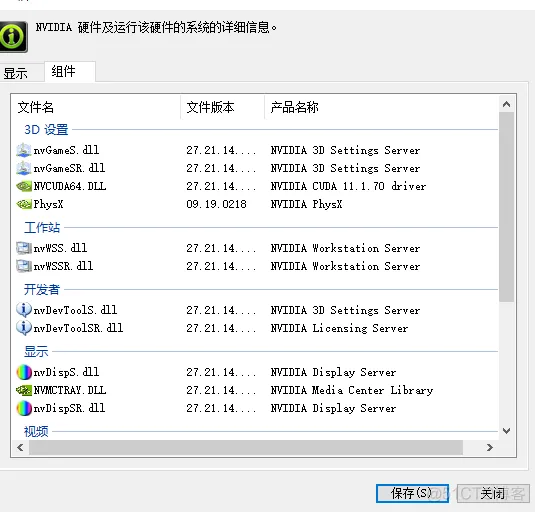Click nvGameSR.dll's NVIDIA 3D Settings Server text

tap(345, 168)
